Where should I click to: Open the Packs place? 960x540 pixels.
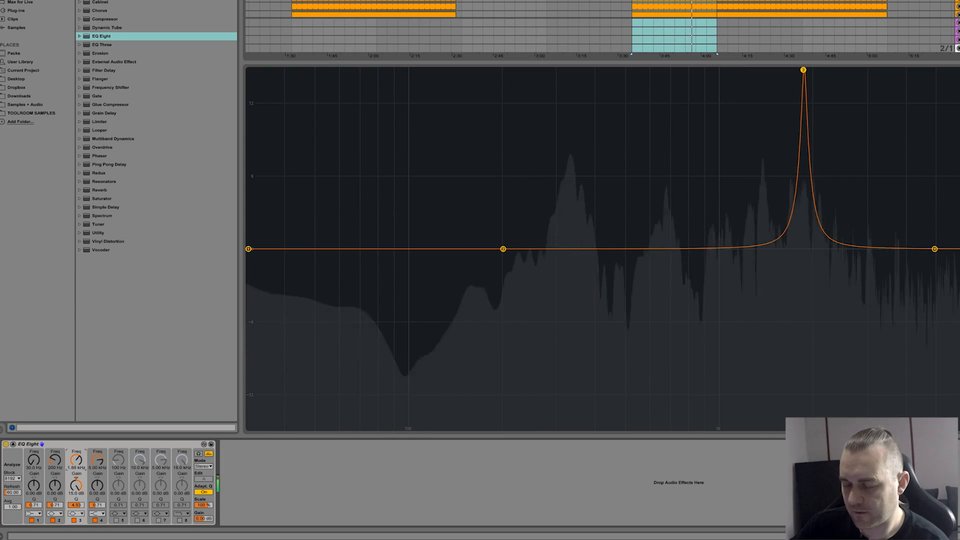13,53
